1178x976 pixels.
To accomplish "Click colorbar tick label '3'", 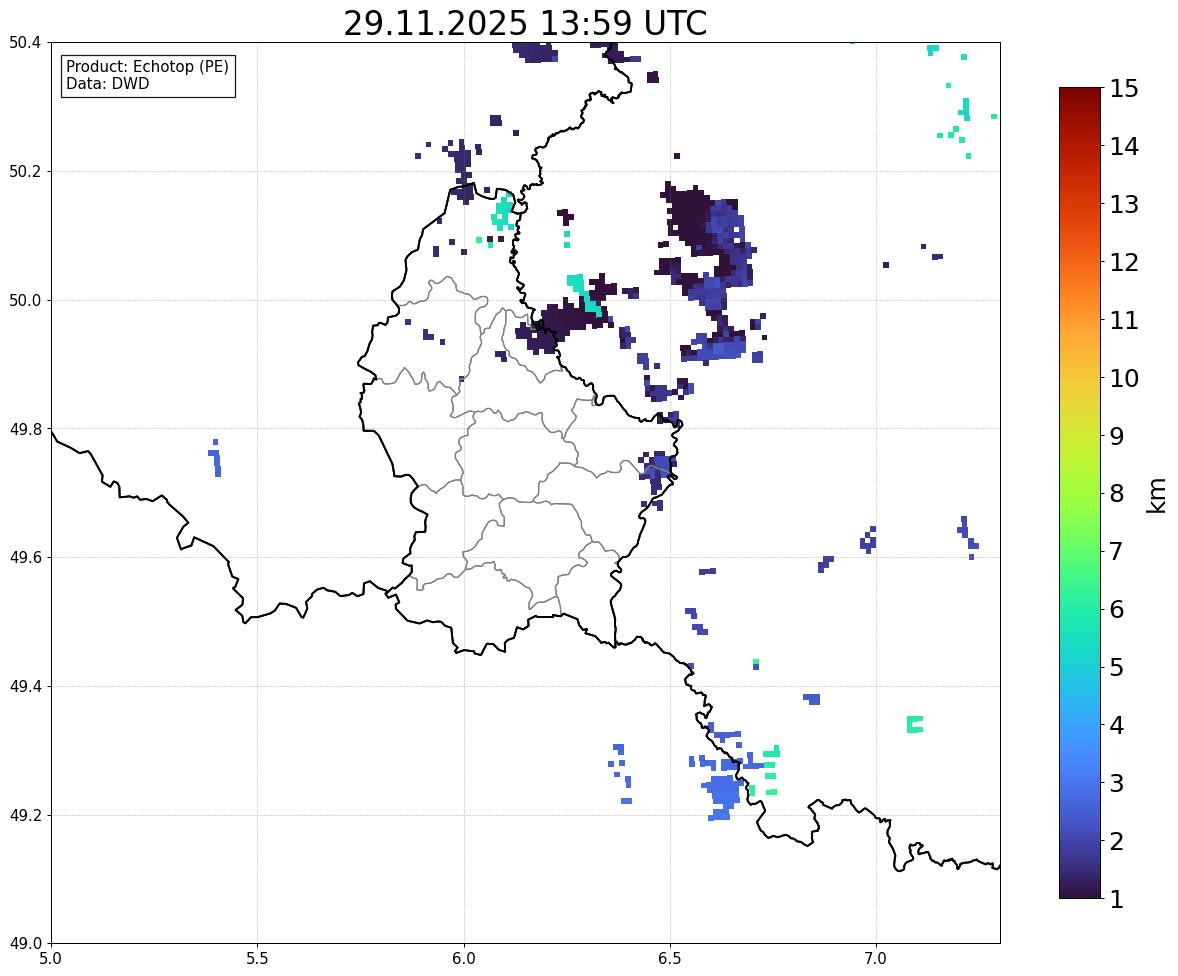I will coord(1117,783).
